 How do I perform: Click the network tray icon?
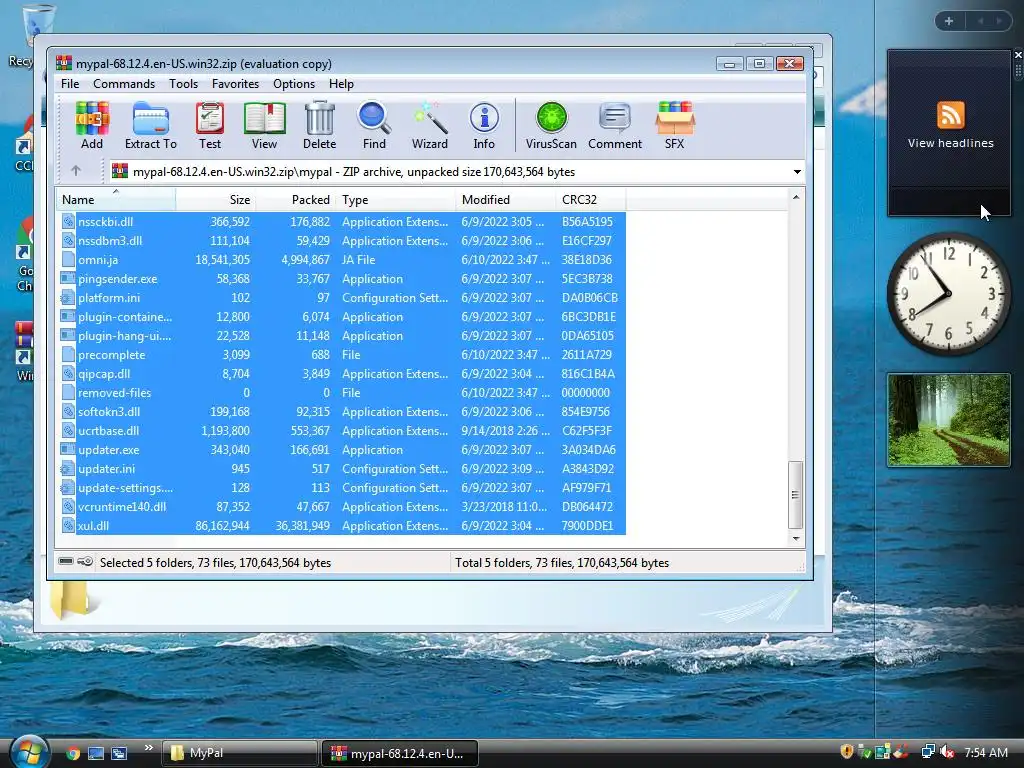coord(928,752)
